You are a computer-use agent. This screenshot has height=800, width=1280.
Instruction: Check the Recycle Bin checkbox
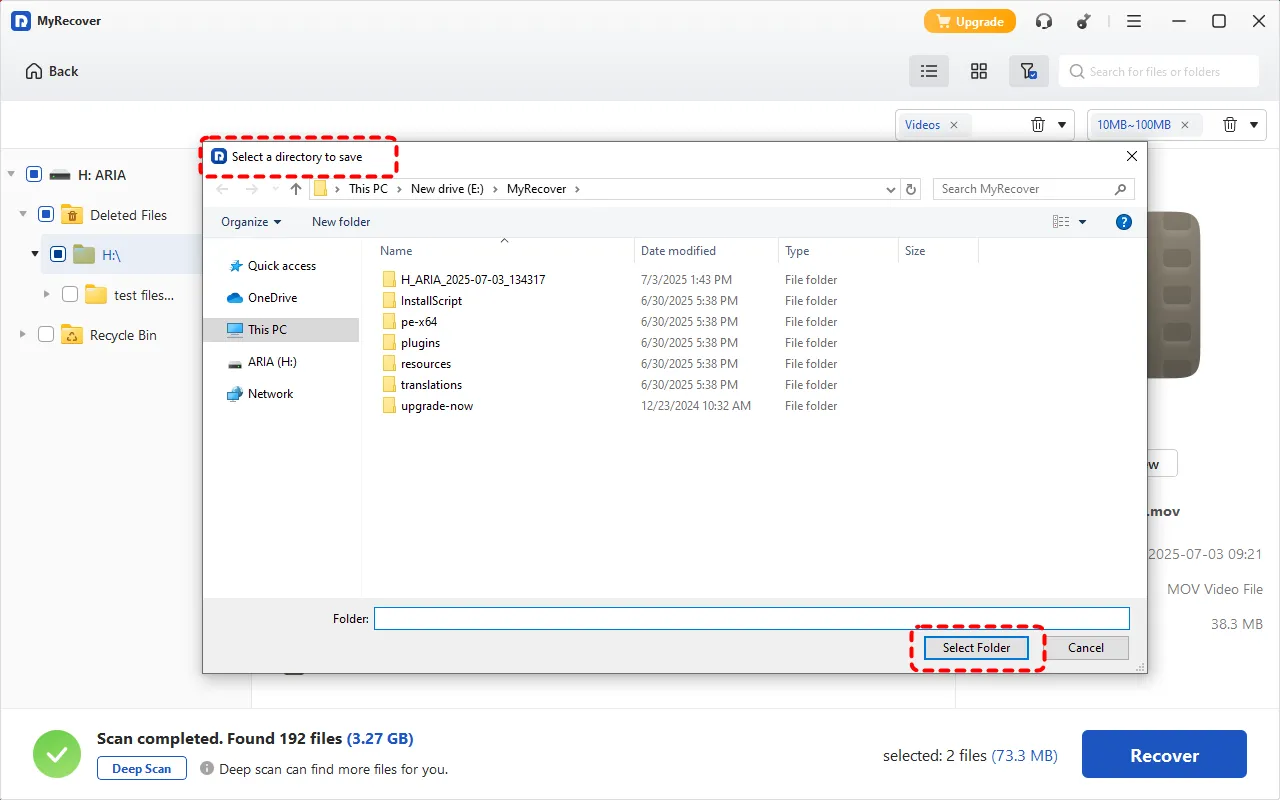coord(46,335)
